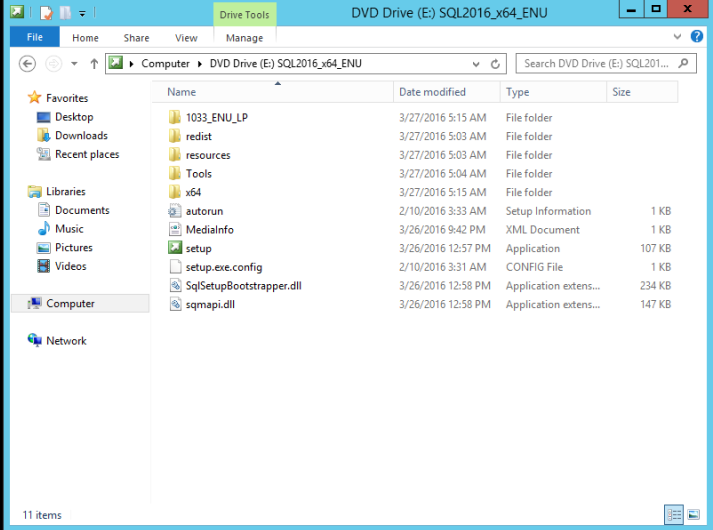Click the '2/10/2016 3:33 AM' date cell
The height and width of the screenshot is (530, 713).
click(x=442, y=211)
